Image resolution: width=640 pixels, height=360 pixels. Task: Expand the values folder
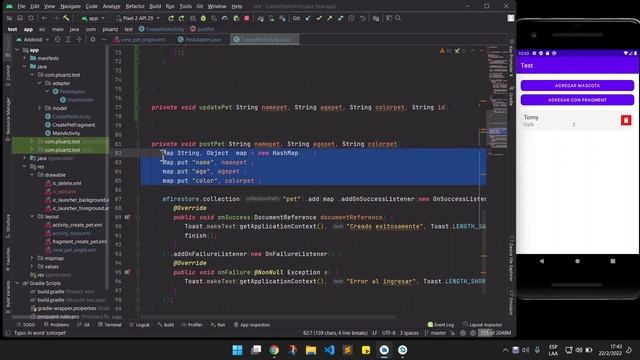coord(32,267)
